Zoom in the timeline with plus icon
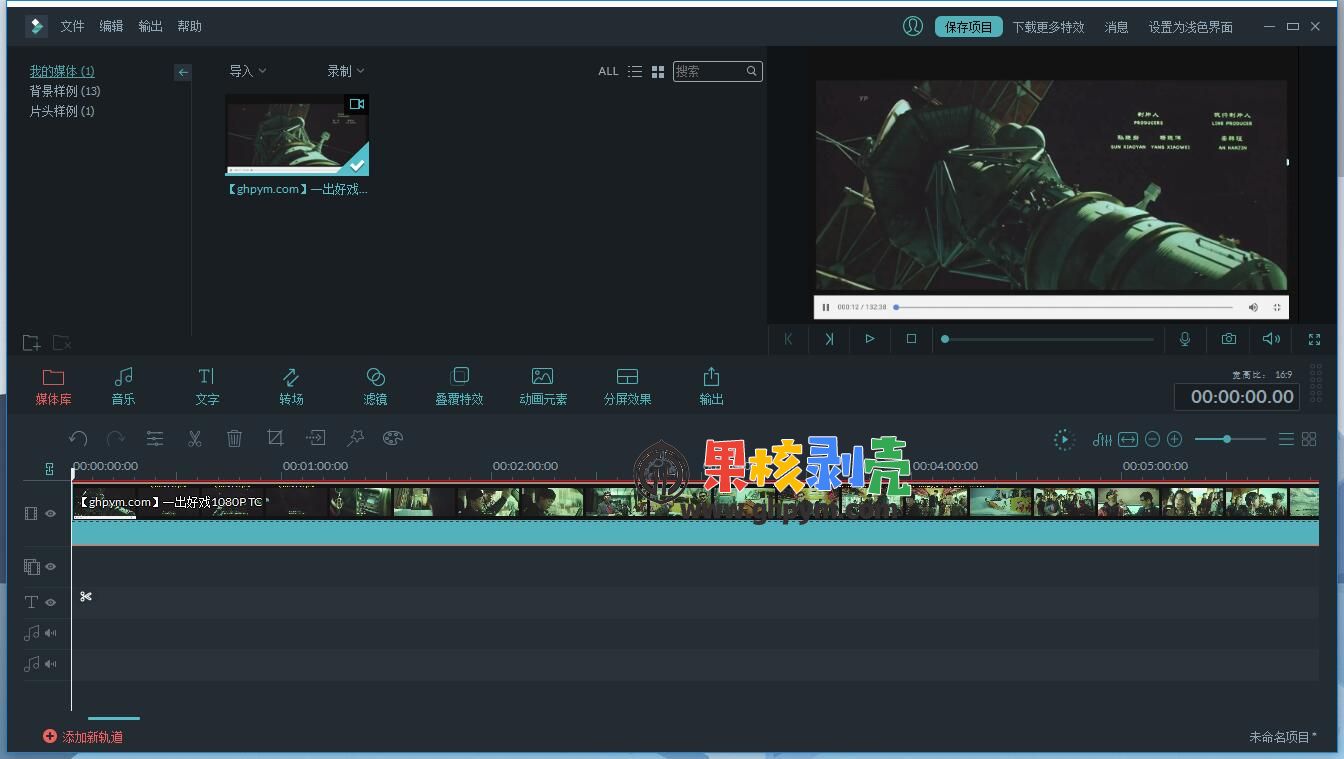This screenshot has width=1344, height=759. point(1175,439)
